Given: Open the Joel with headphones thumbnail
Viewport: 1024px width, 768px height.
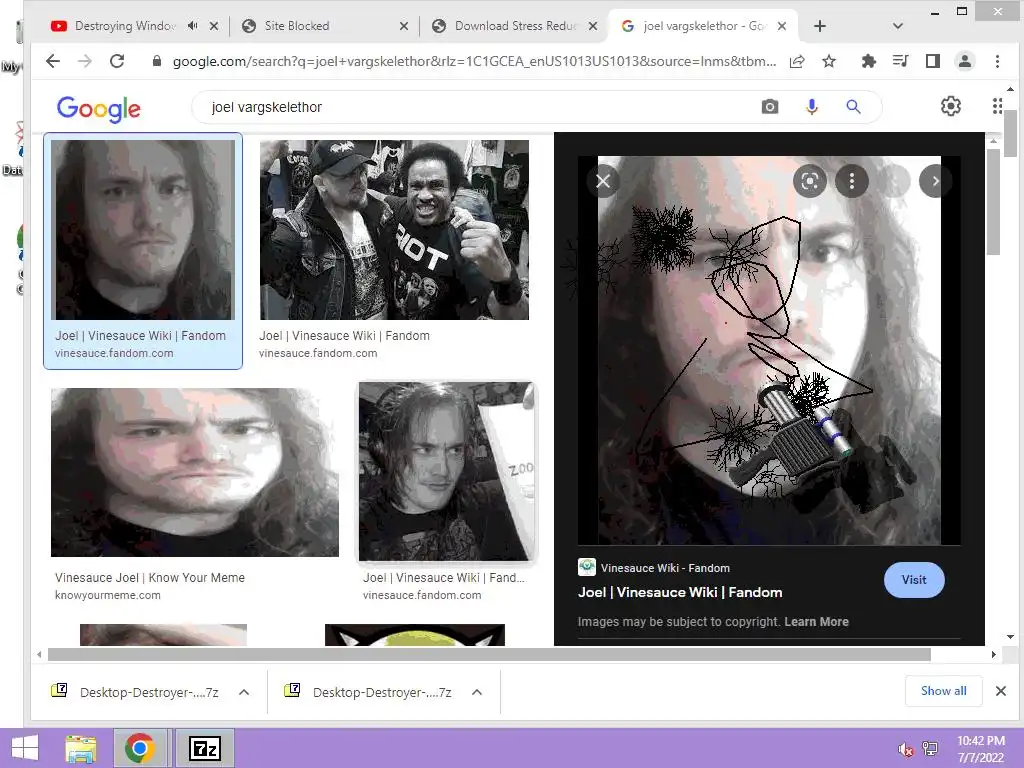Looking at the screenshot, I should tap(447, 472).
